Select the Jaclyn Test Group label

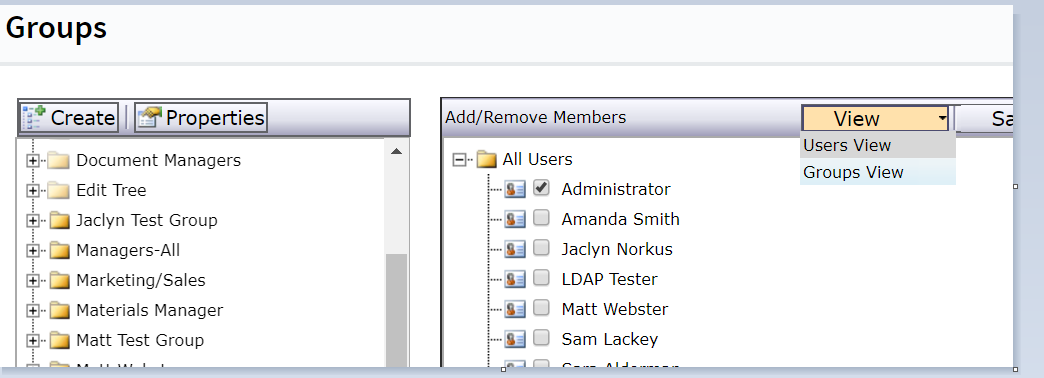[x=146, y=220]
